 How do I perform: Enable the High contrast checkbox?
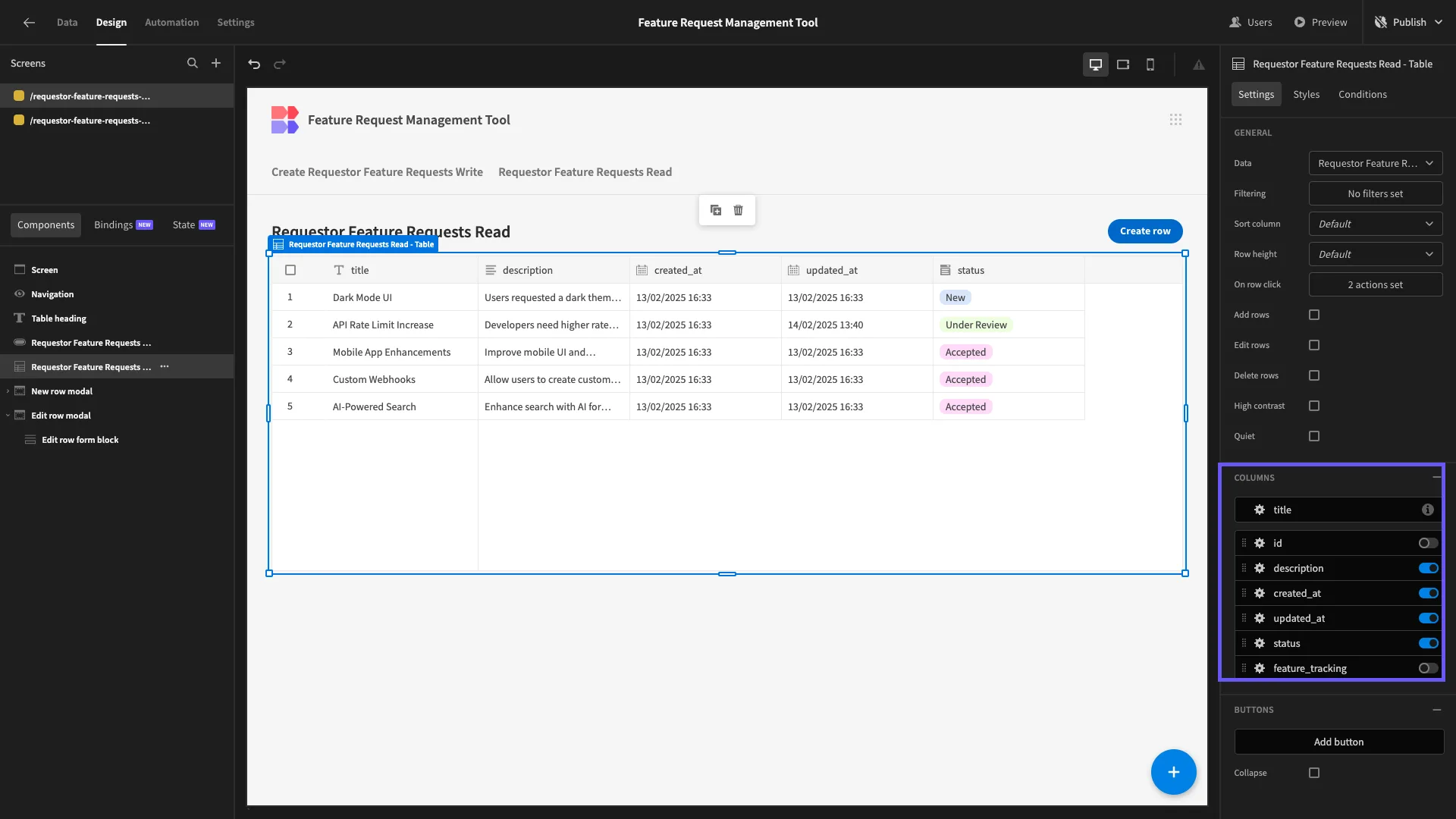pyautogui.click(x=1314, y=406)
